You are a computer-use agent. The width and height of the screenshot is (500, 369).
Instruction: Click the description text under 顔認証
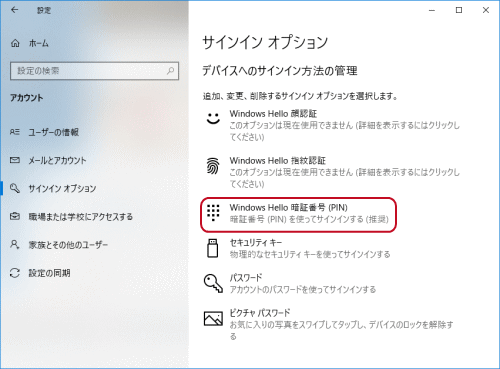[x=345, y=131]
